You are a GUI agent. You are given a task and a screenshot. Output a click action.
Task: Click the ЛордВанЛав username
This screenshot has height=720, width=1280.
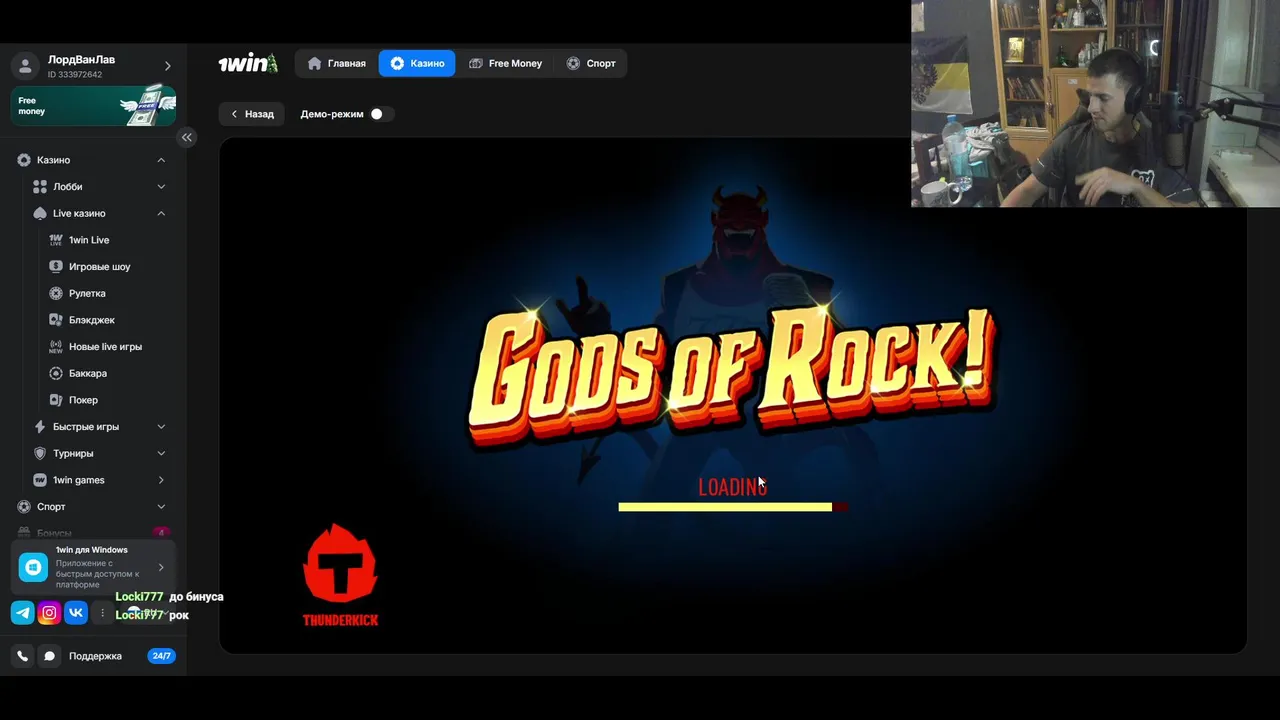click(x=81, y=60)
